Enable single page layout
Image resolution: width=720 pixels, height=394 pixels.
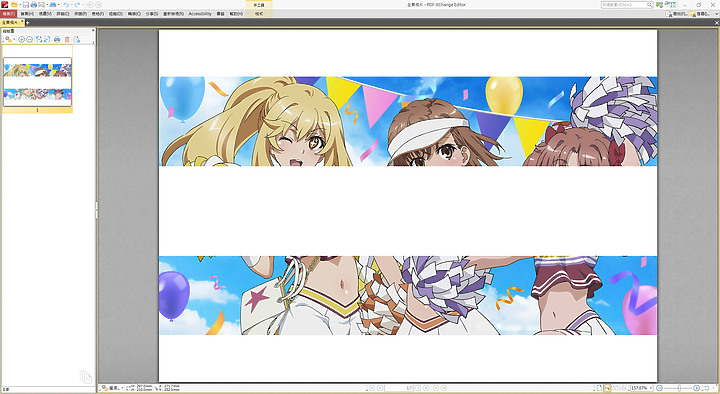[x=599, y=388]
